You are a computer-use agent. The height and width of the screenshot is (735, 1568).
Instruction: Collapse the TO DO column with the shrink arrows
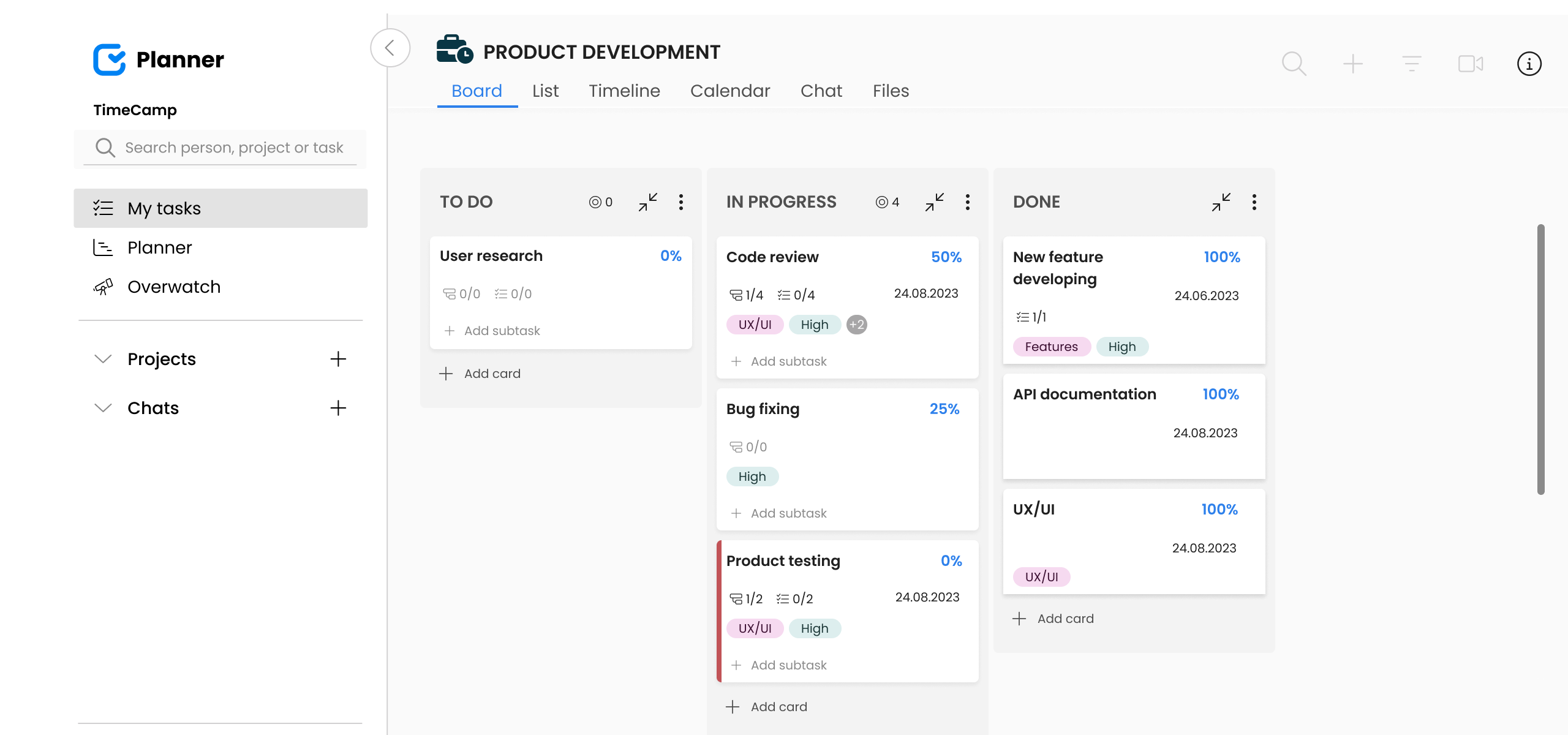(648, 202)
